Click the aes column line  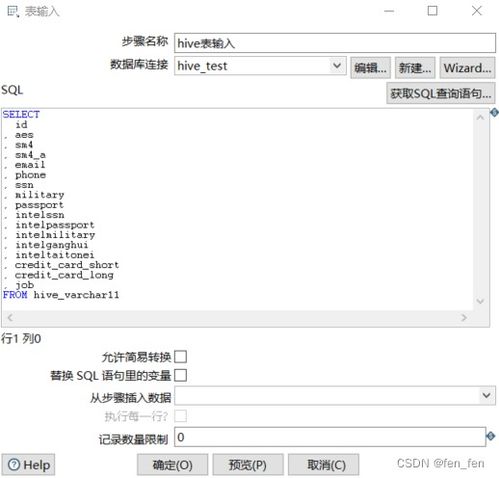pyautogui.click(x=24, y=135)
